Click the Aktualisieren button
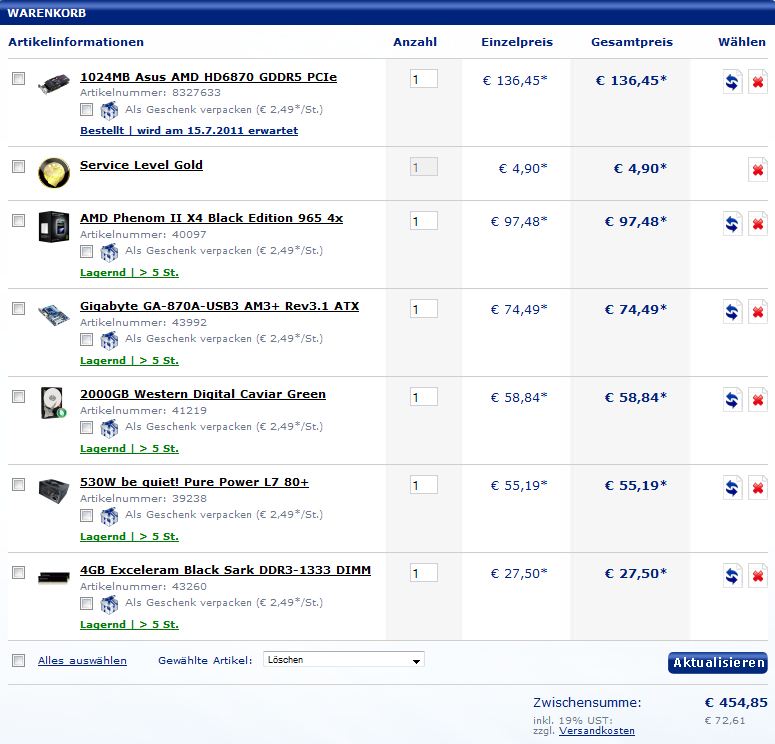The width and height of the screenshot is (775, 744). point(717,663)
